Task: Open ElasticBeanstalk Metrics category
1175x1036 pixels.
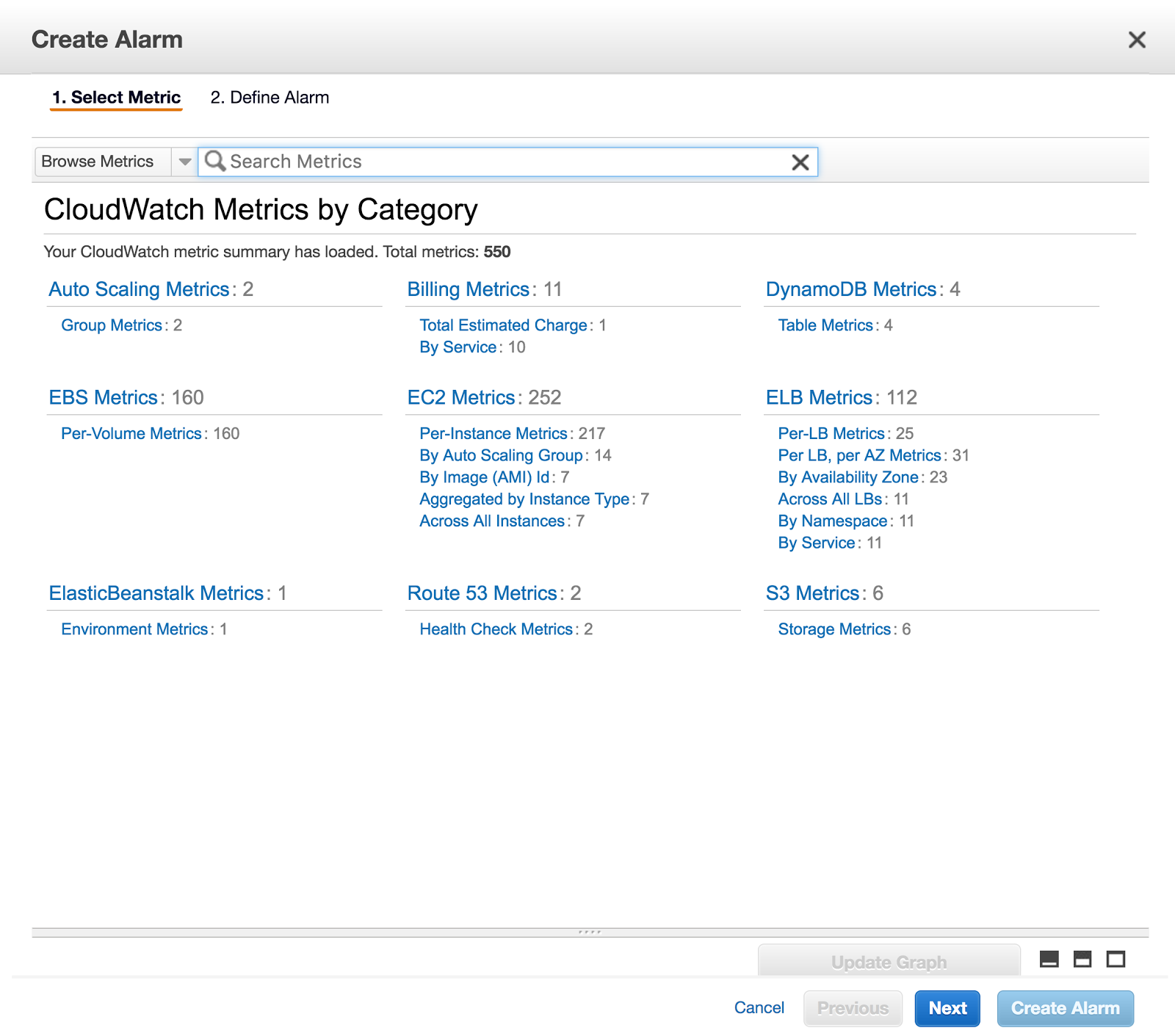Action: [x=156, y=593]
